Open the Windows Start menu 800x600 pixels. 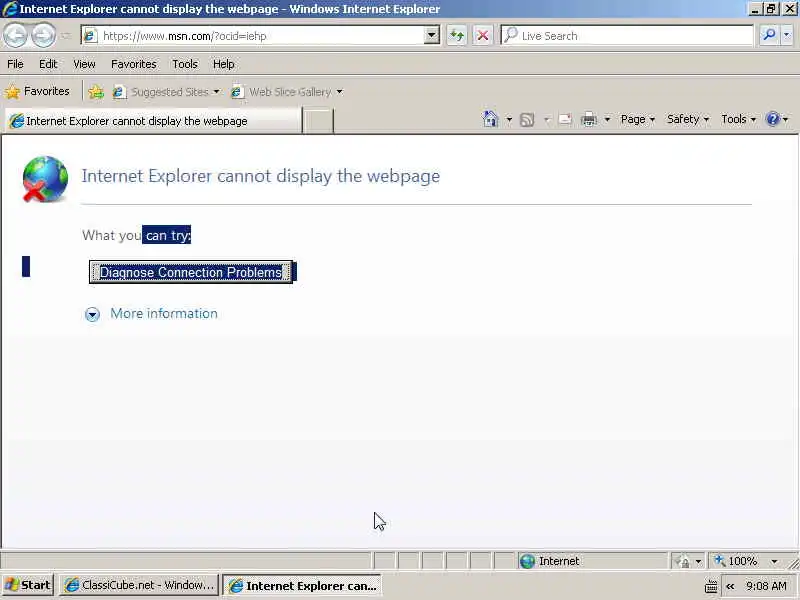click(x=28, y=585)
